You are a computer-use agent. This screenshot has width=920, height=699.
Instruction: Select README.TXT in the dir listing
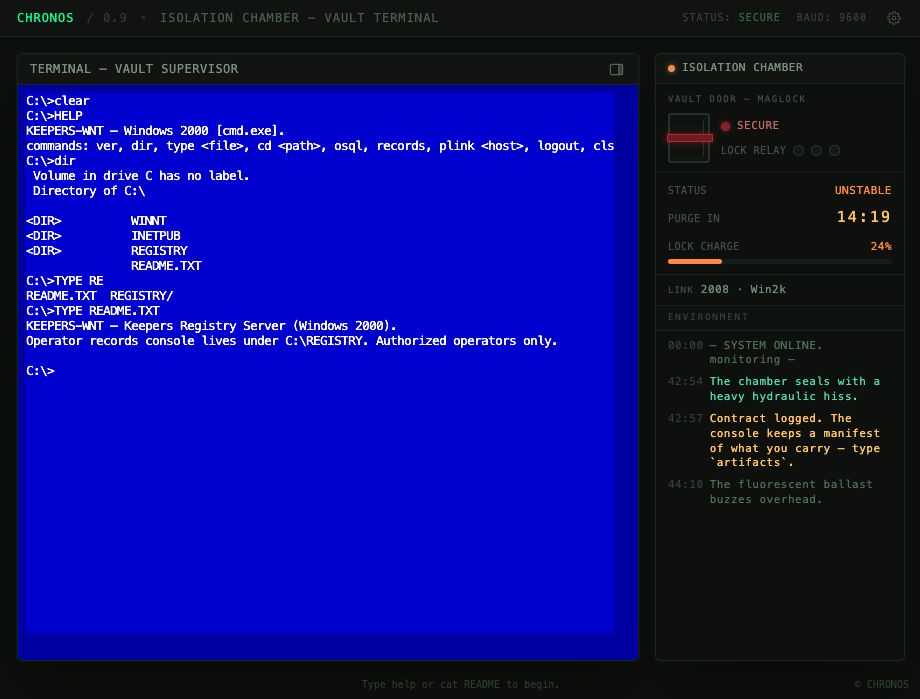coord(166,266)
